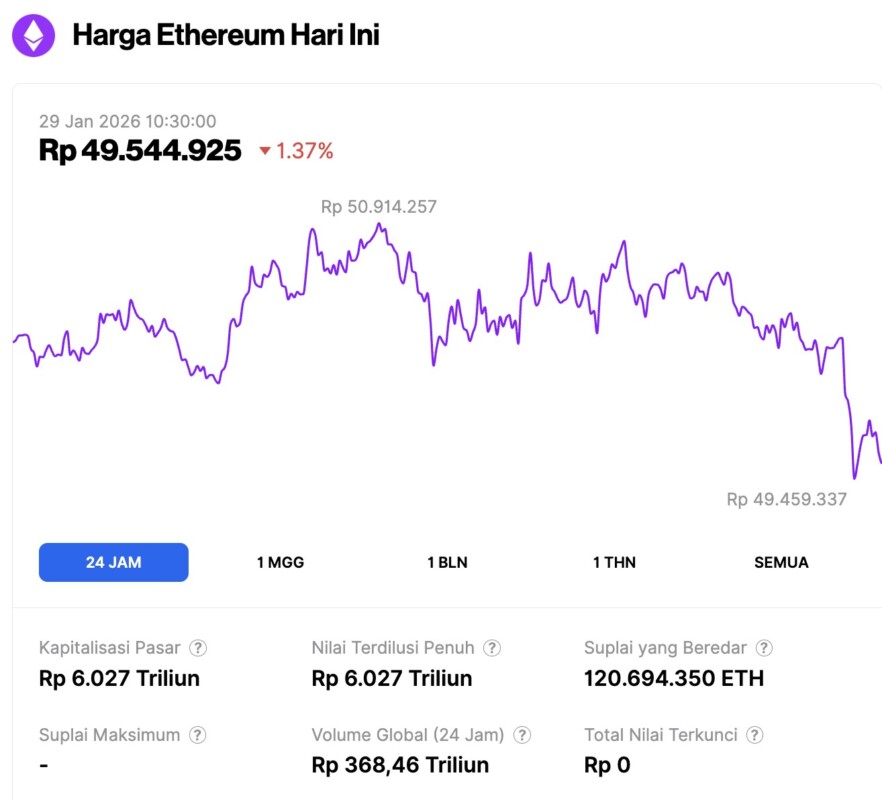Click the purple Ethereum logo icon
The width and height of the screenshot is (882, 800).
pyautogui.click(x=33, y=36)
